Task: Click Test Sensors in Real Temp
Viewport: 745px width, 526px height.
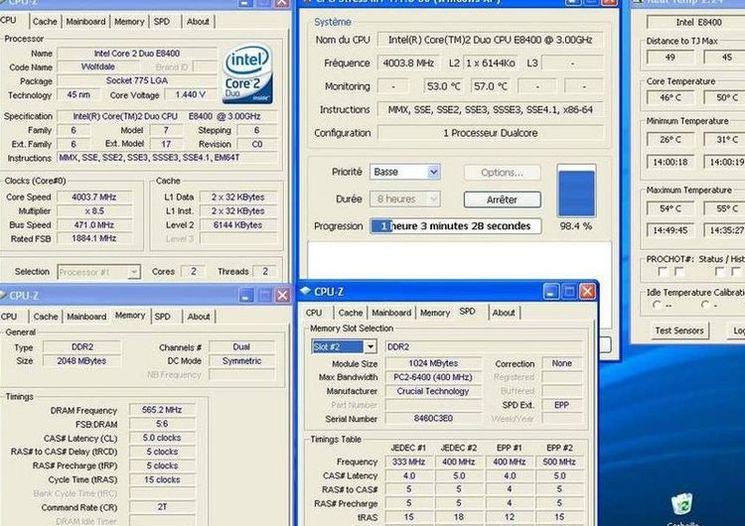Action: tap(679, 331)
